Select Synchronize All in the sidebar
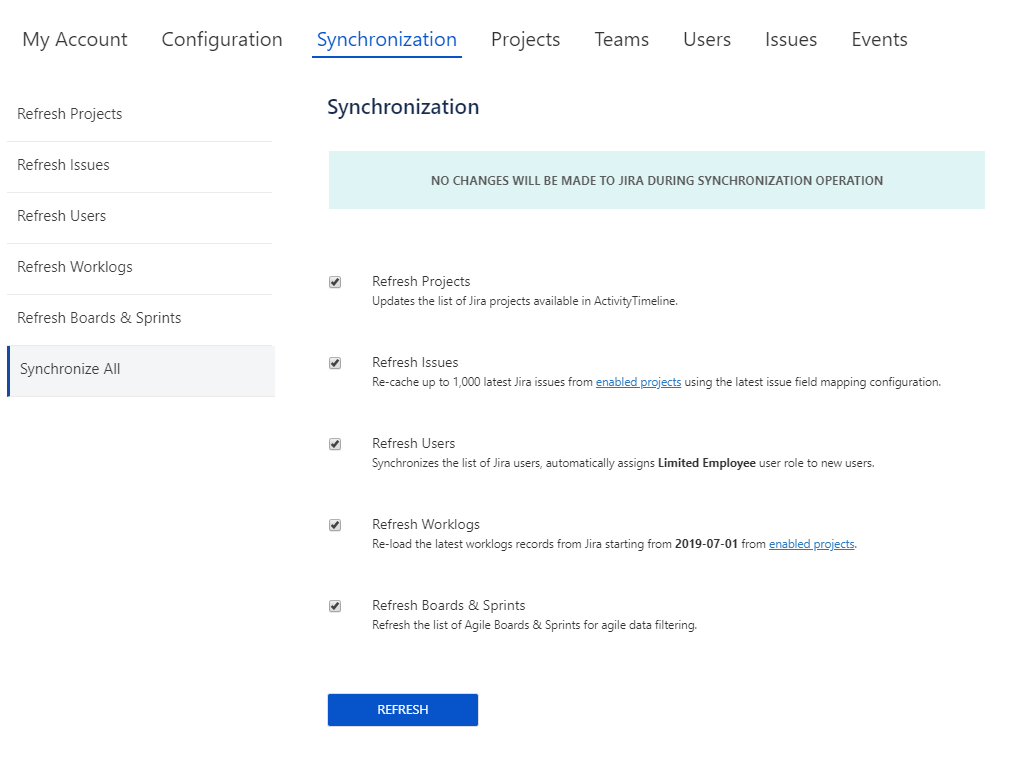The width and height of the screenshot is (1022, 762). coord(70,369)
